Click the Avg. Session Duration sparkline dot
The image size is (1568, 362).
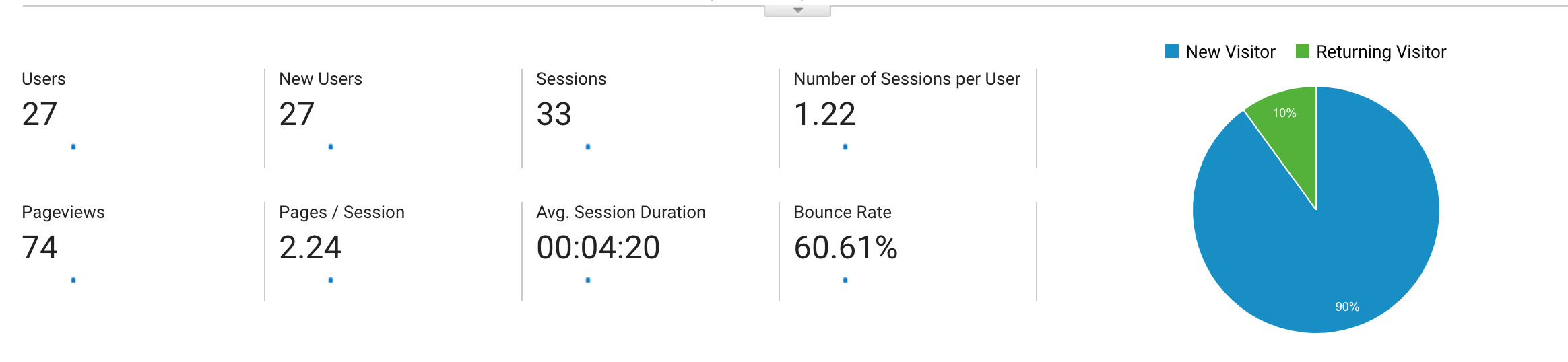point(588,280)
